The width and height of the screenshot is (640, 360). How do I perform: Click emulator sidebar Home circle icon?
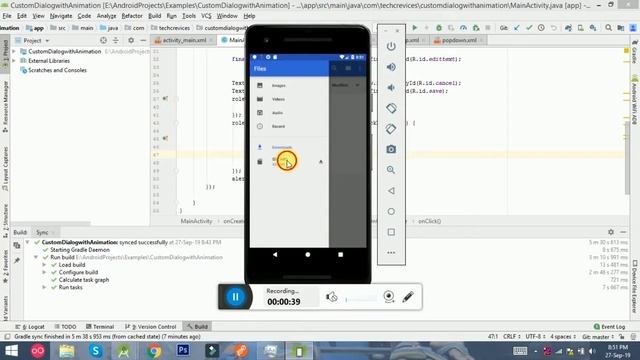tap(391, 211)
